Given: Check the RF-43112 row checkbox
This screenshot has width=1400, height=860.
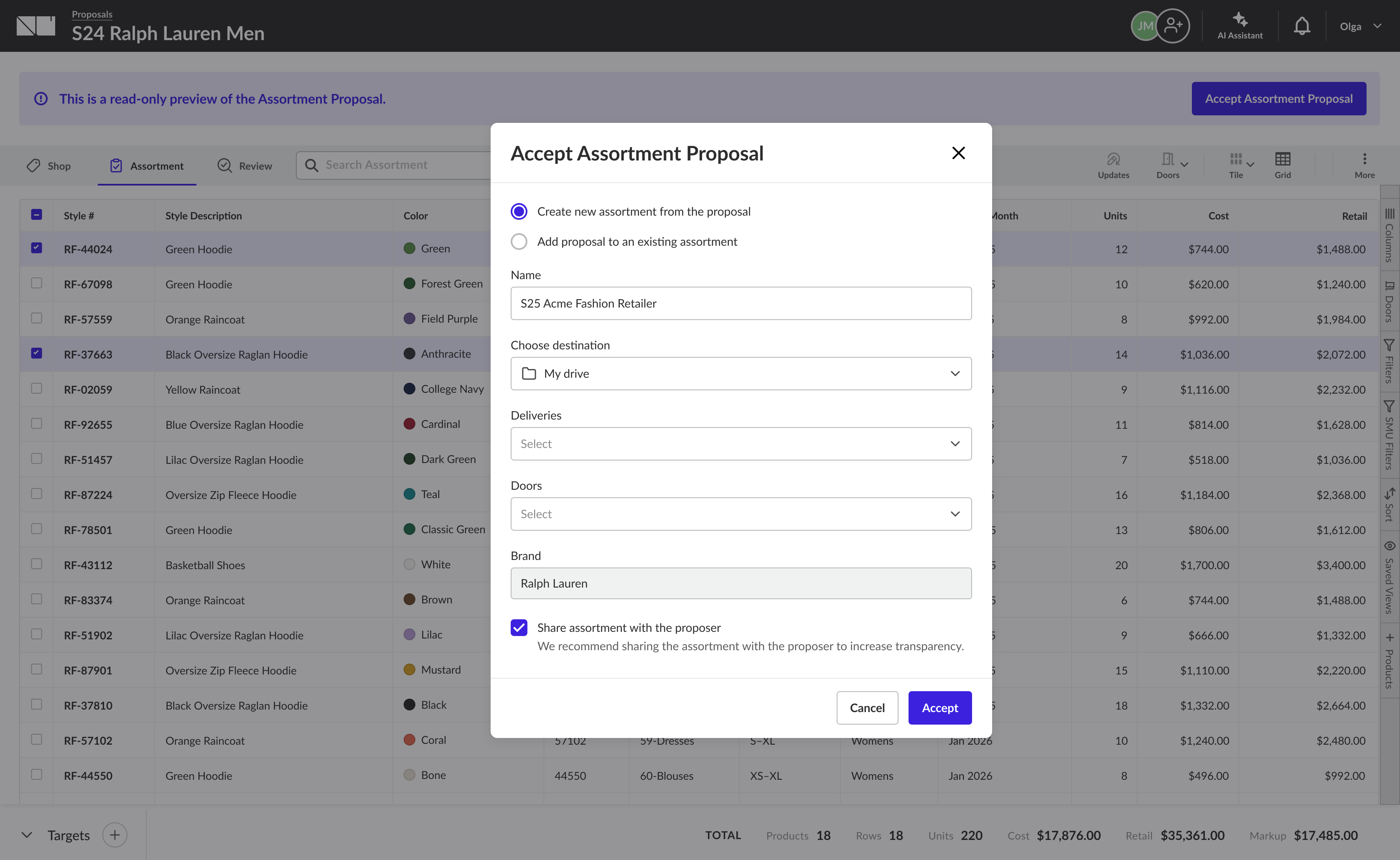Looking at the screenshot, I should coord(36,564).
